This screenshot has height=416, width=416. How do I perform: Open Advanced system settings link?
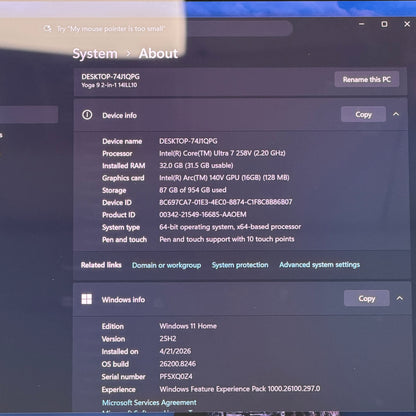pos(319,265)
